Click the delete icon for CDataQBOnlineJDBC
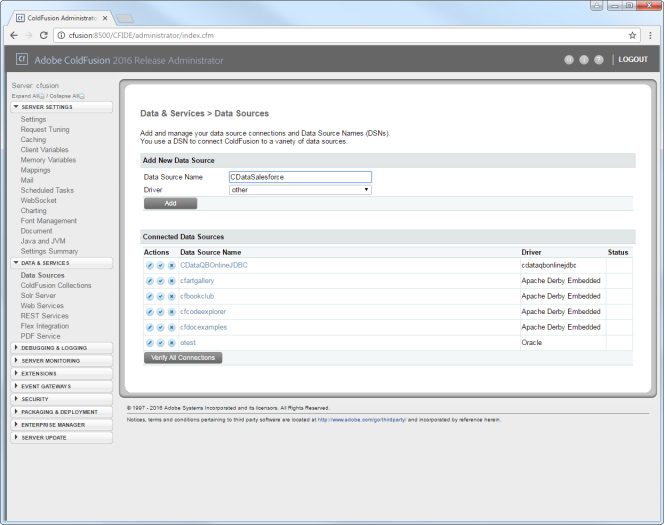 [172, 266]
